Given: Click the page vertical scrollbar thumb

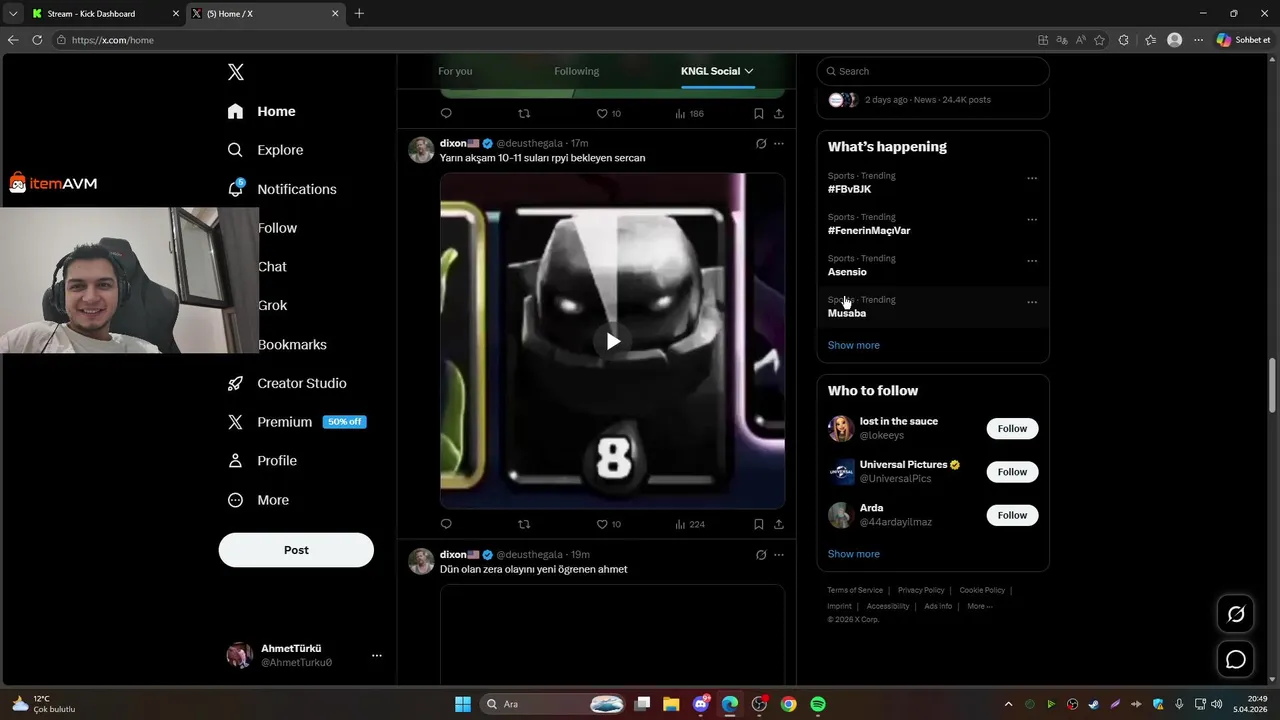Looking at the screenshot, I should (1273, 385).
